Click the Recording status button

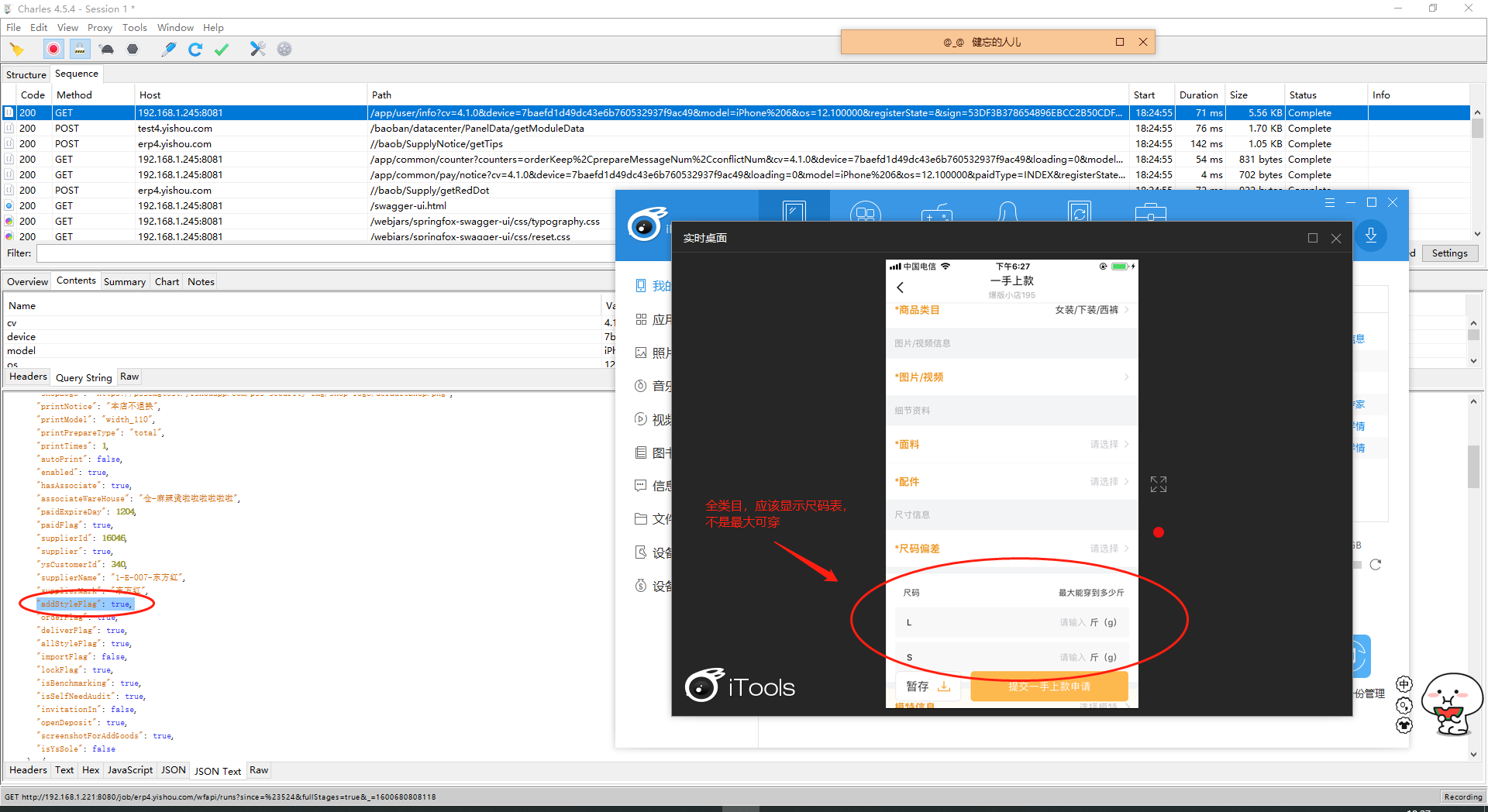(x=1462, y=797)
